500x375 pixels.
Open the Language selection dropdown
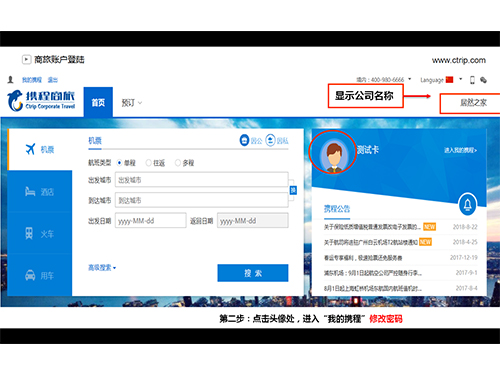click(x=441, y=80)
